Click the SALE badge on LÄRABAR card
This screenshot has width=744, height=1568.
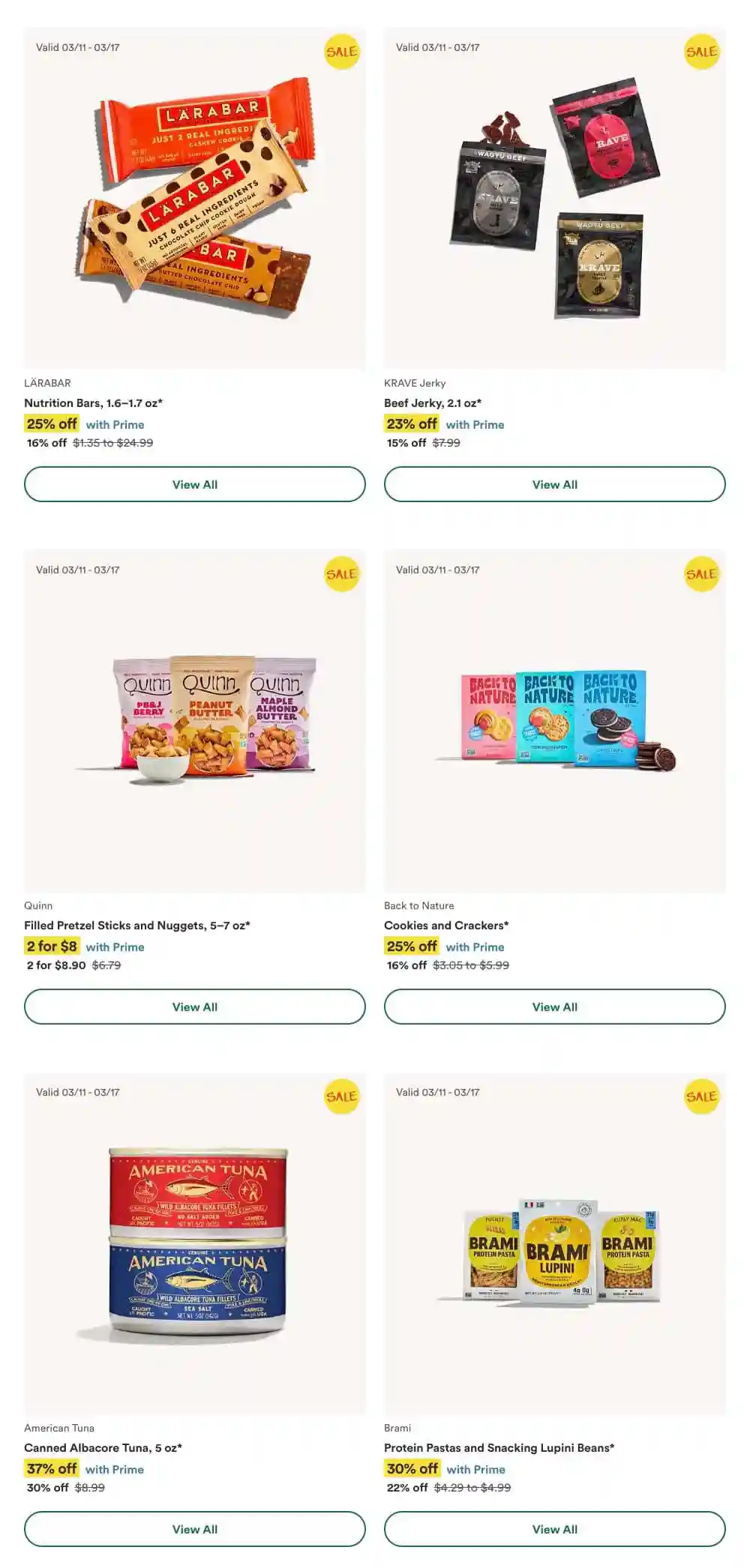[341, 52]
